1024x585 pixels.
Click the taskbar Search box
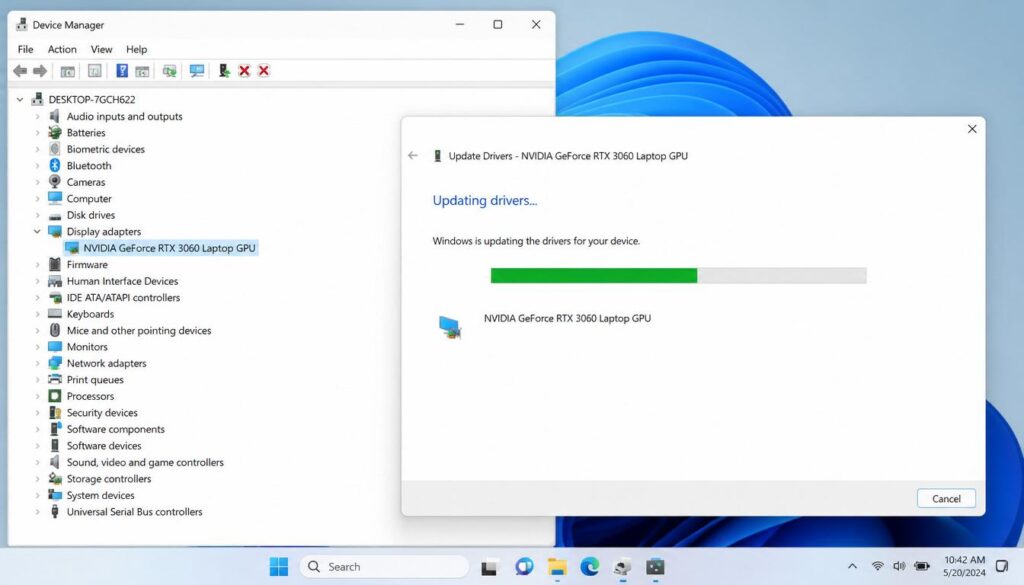tap(385, 567)
